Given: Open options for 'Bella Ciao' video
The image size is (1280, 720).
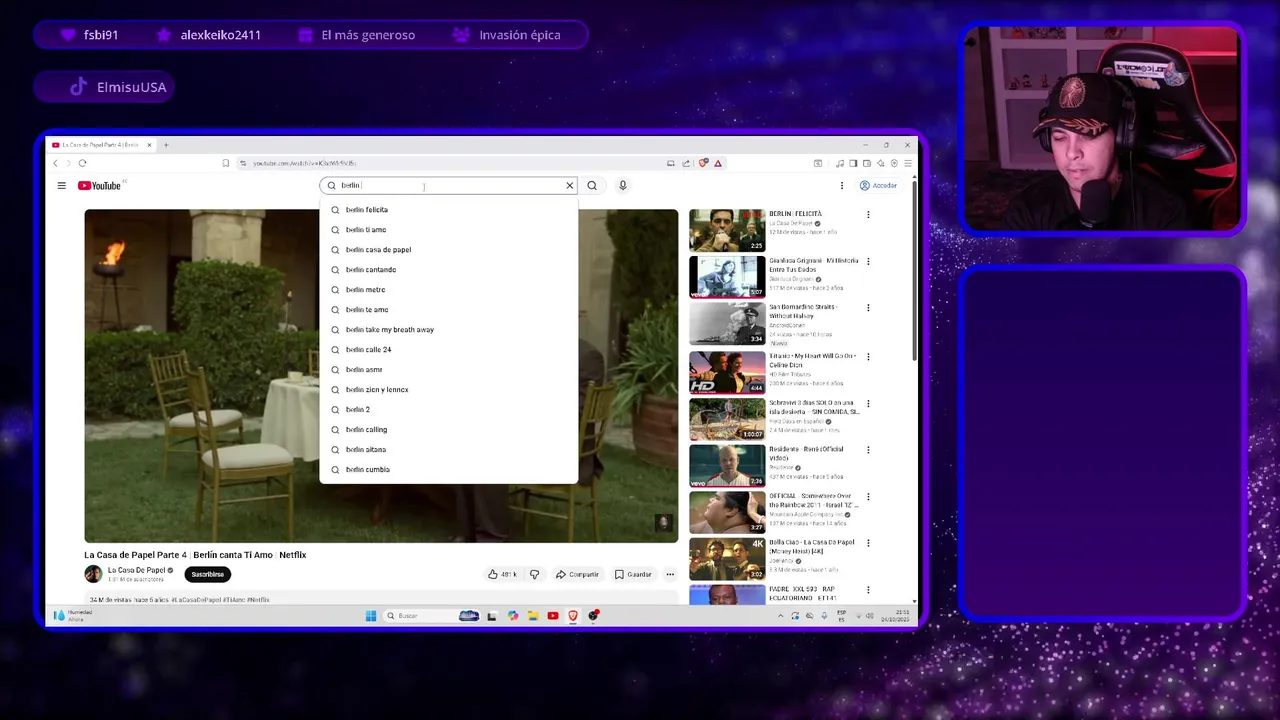Looking at the screenshot, I should (868, 543).
